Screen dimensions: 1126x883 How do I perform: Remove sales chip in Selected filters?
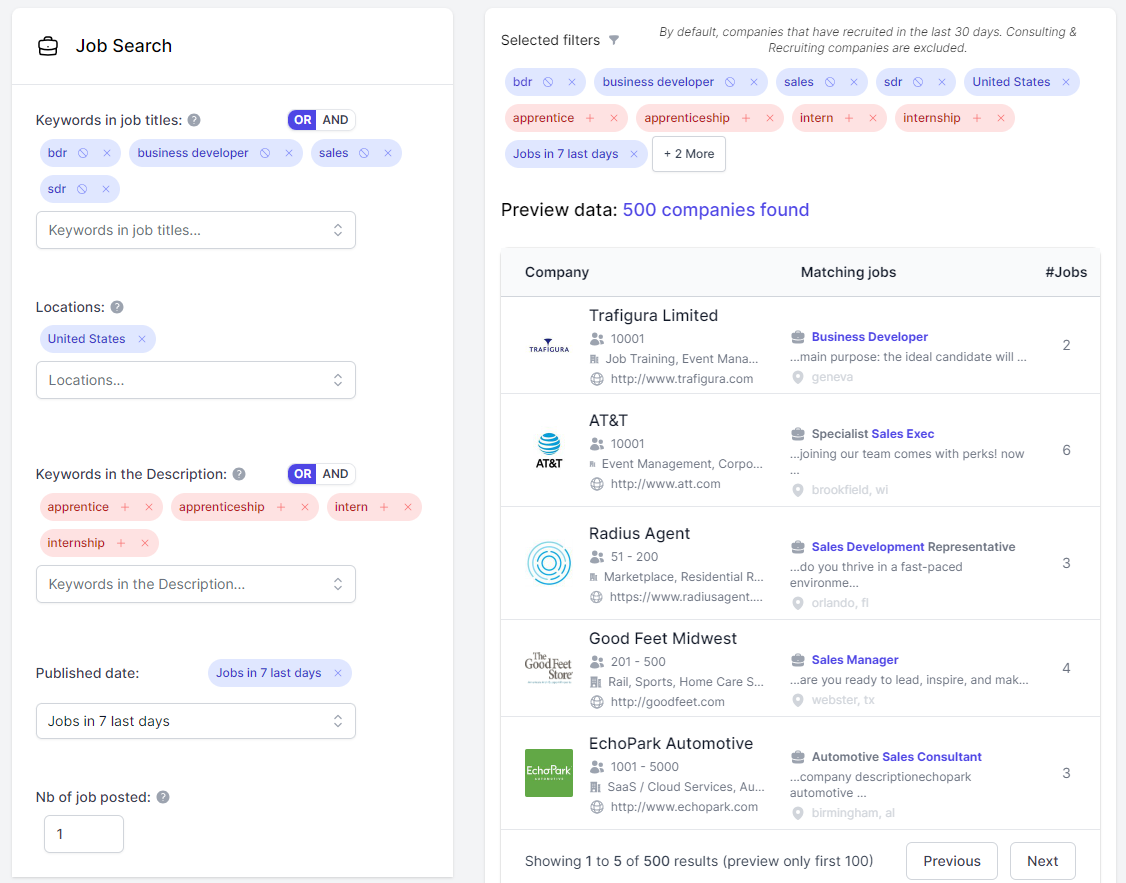point(854,82)
